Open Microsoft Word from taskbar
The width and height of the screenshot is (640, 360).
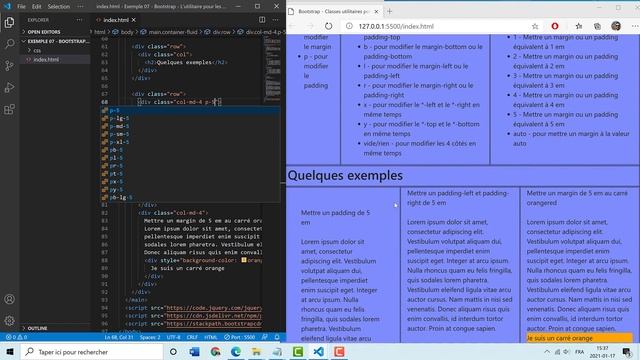tap(194, 352)
